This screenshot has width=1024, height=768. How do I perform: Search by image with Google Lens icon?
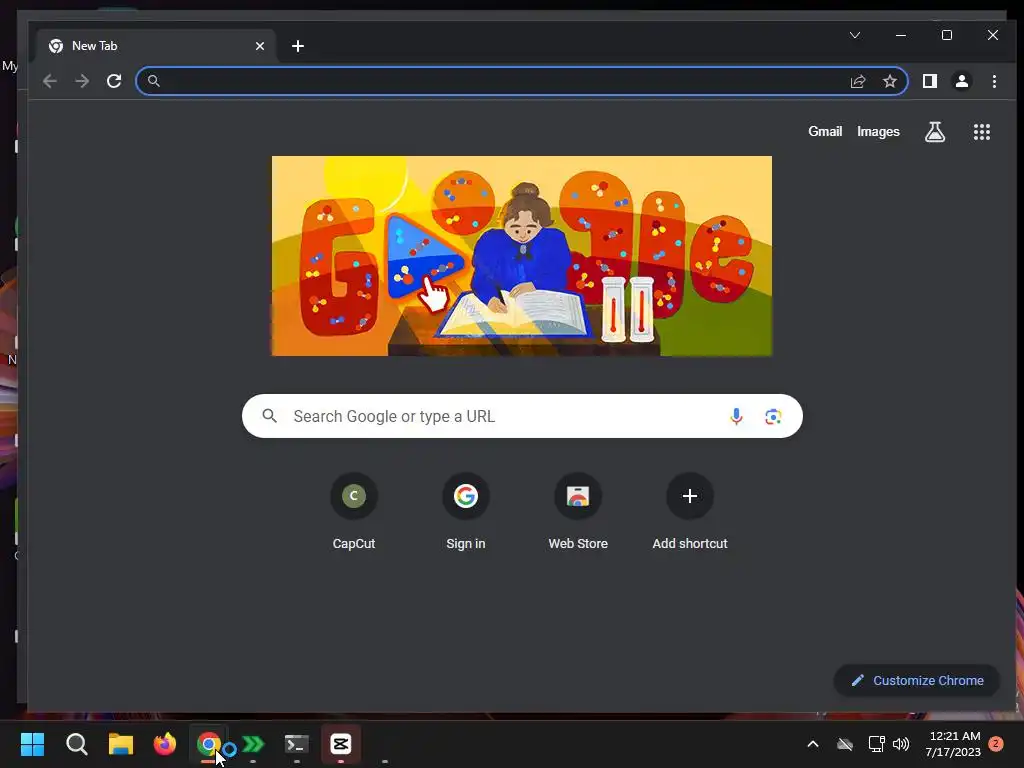[773, 417]
